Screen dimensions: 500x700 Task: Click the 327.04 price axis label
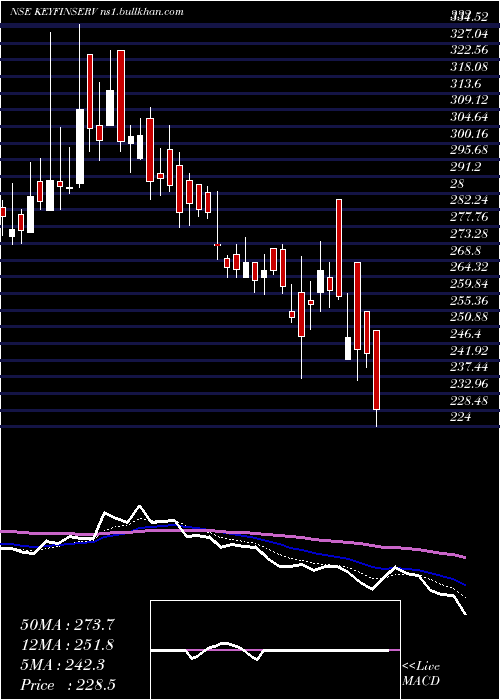(x=468, y=32)
